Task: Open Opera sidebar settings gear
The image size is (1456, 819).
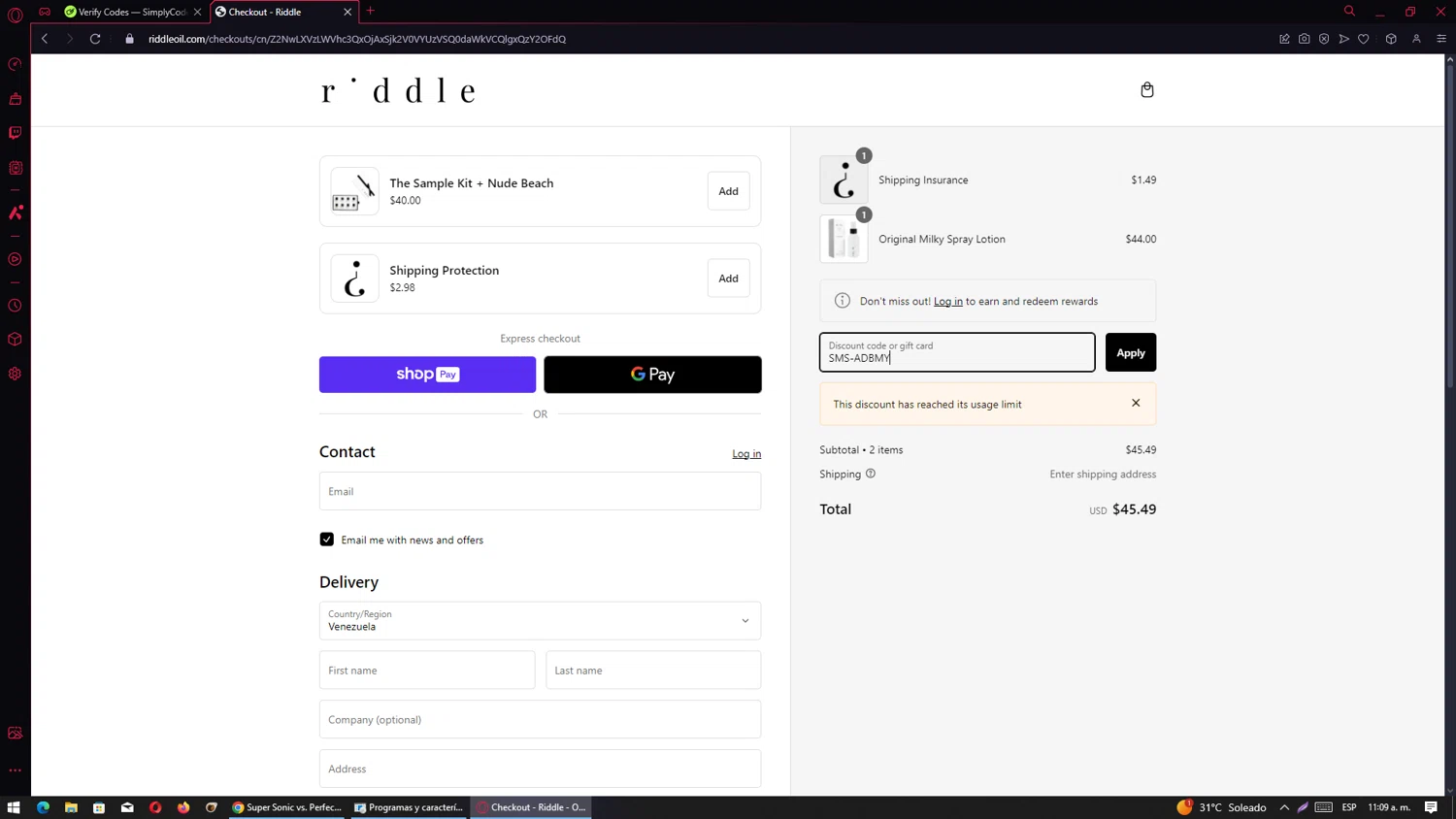Action: 16,374
